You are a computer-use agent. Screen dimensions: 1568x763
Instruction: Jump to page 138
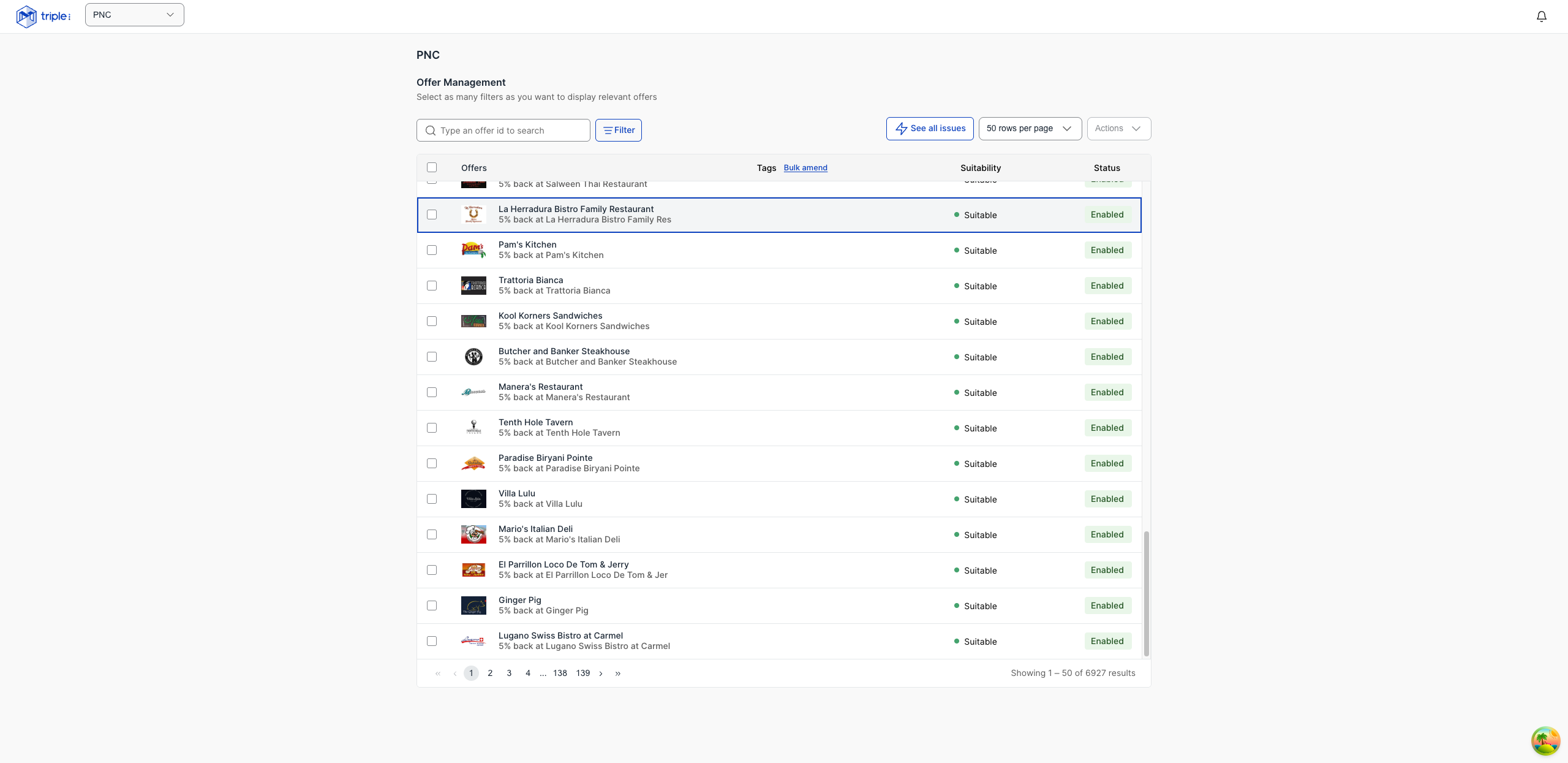560,674
